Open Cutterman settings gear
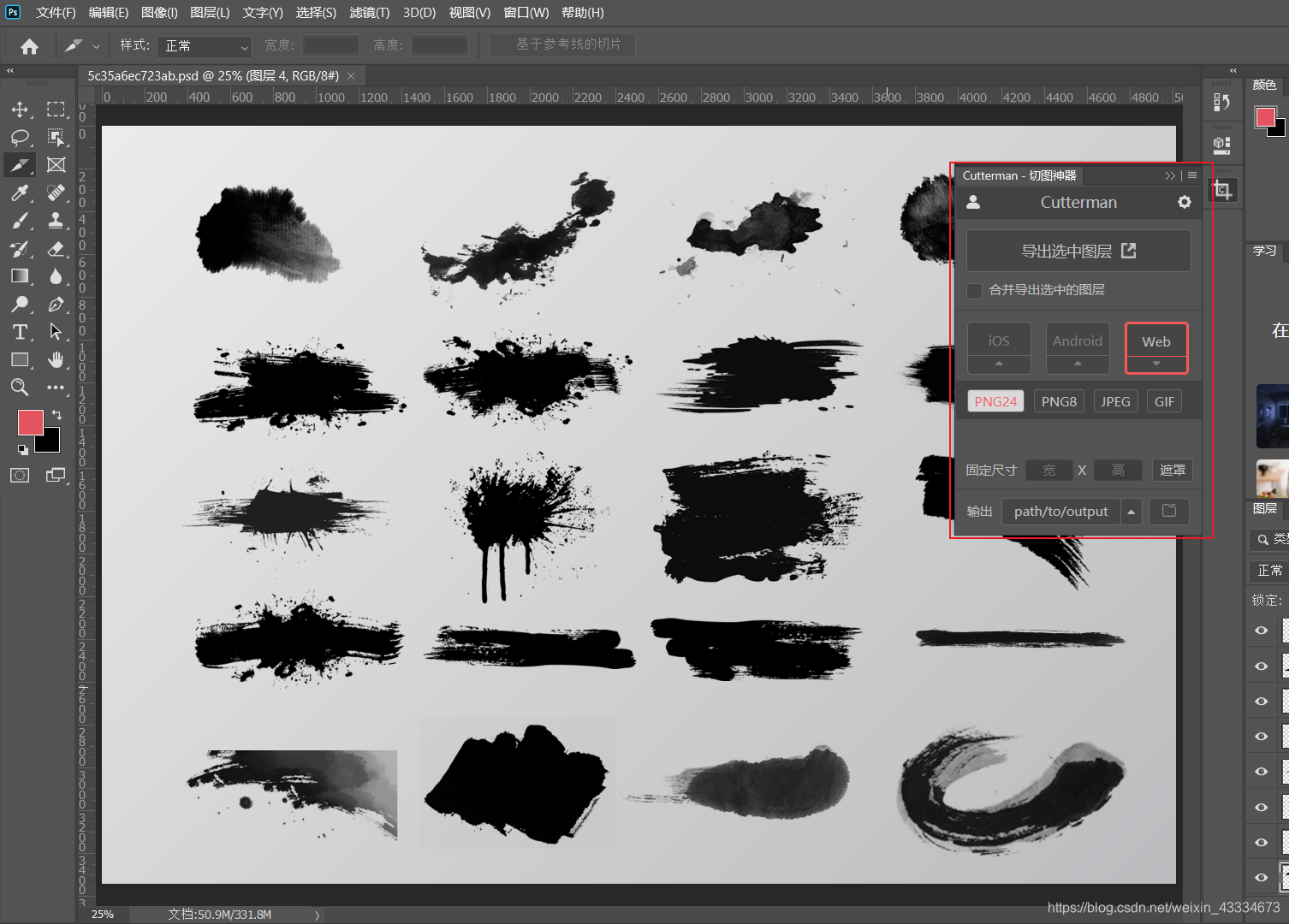Screen dimensions: 1289x924 point(1184,202)
